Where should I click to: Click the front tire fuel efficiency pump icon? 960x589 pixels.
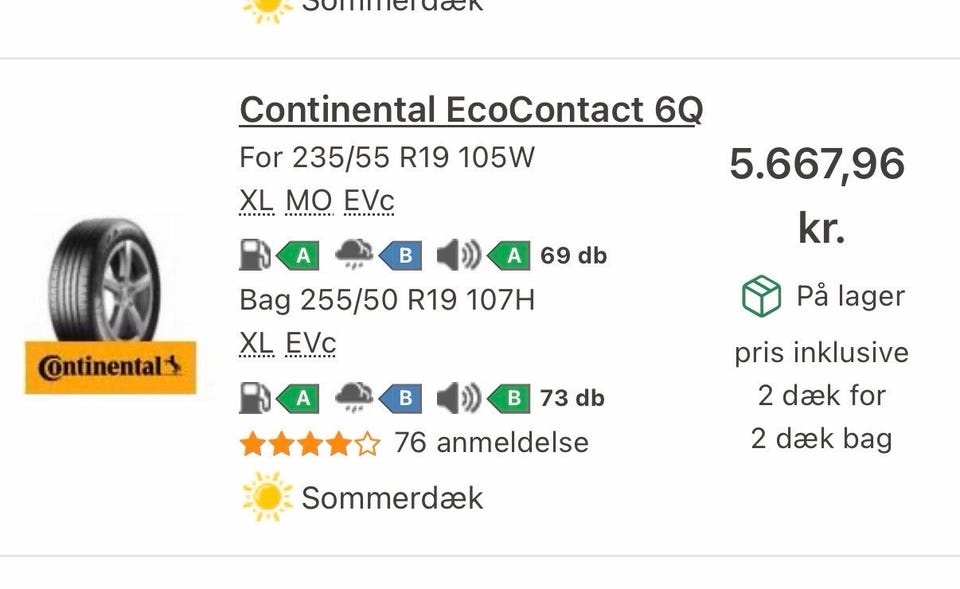click(255, 255)
